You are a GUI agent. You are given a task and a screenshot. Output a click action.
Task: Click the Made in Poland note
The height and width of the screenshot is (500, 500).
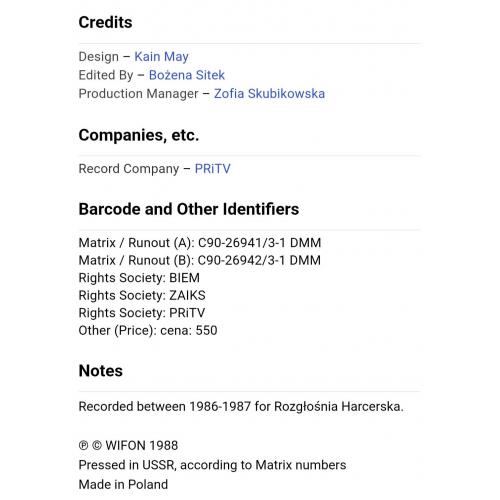tap(123, 484)
